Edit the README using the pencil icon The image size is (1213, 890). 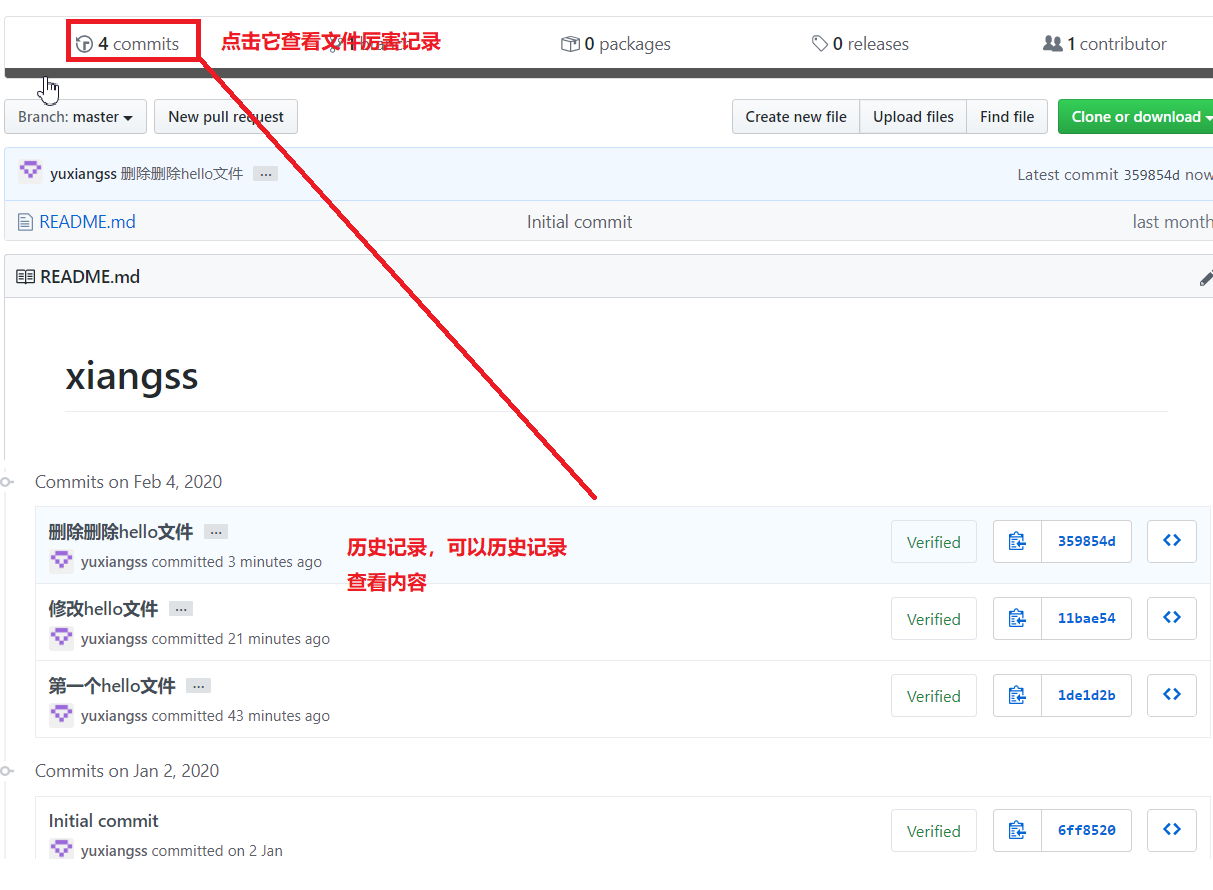click(x=1206, y=277)
